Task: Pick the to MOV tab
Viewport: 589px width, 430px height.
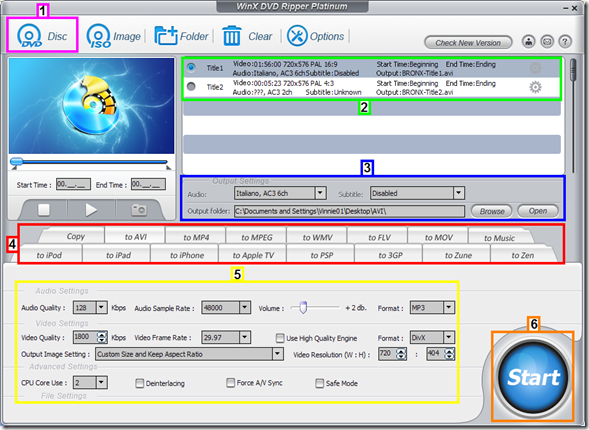Action: pos(439,237)
